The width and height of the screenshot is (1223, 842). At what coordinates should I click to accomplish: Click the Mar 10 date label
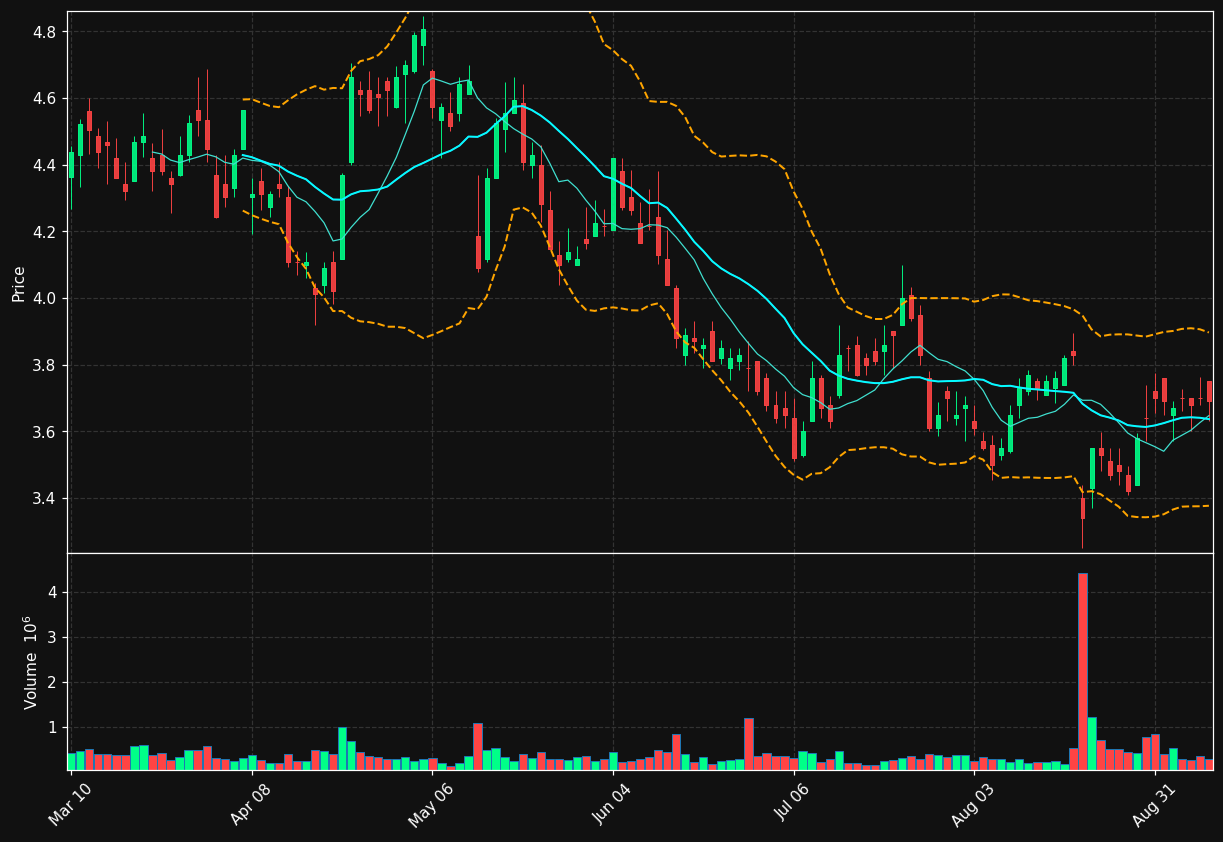pyautogui.click(x=70, y=803)
